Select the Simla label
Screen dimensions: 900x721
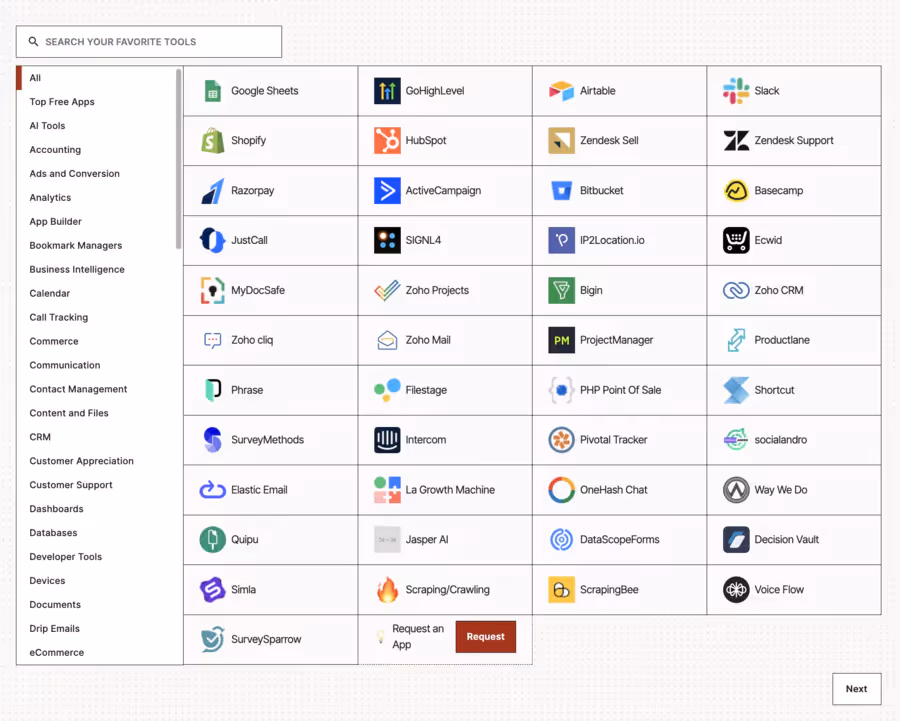pyautogui.click(x=243, y=590)
